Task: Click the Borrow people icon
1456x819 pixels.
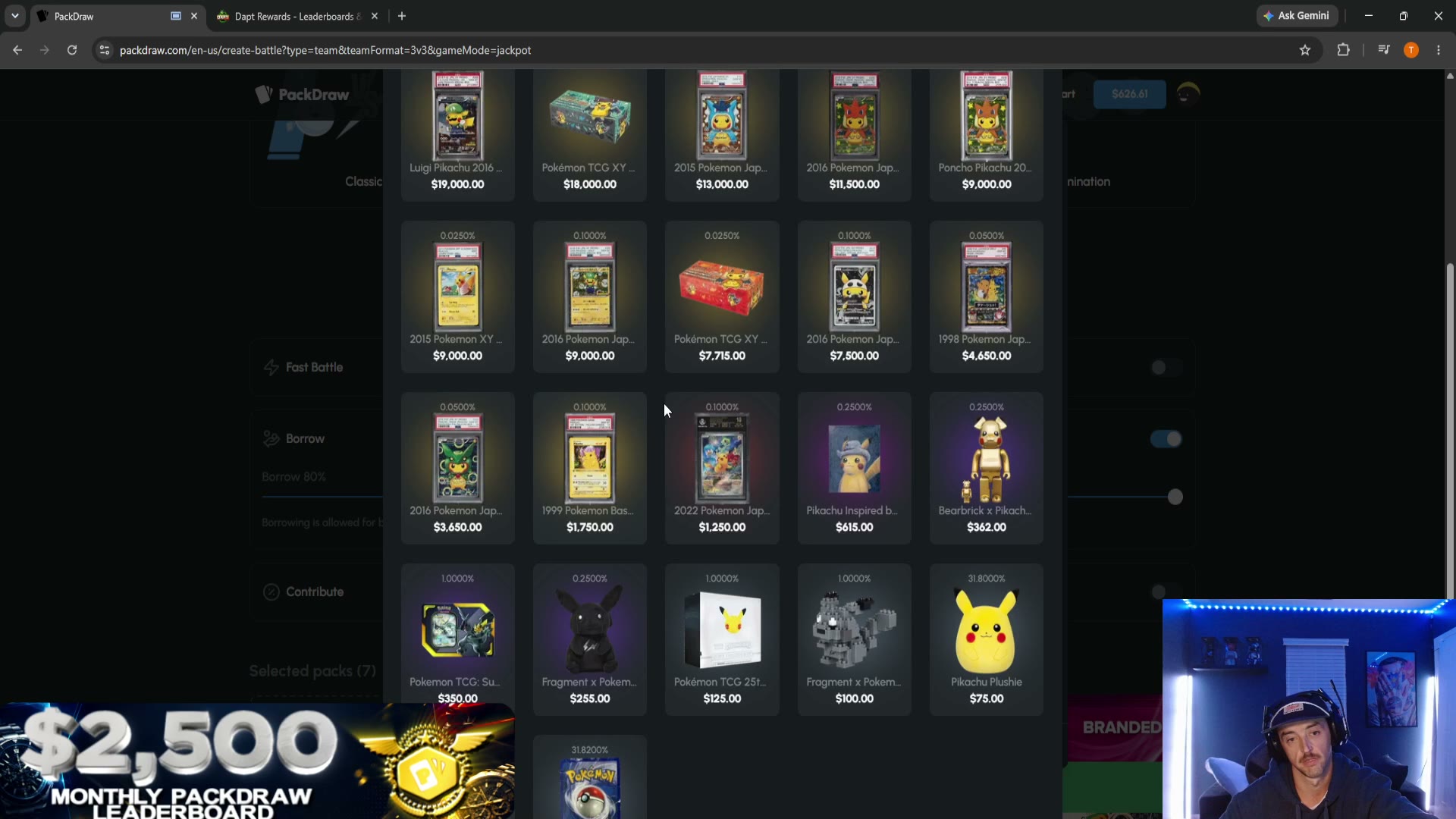Action: click(x=271, y=439)
